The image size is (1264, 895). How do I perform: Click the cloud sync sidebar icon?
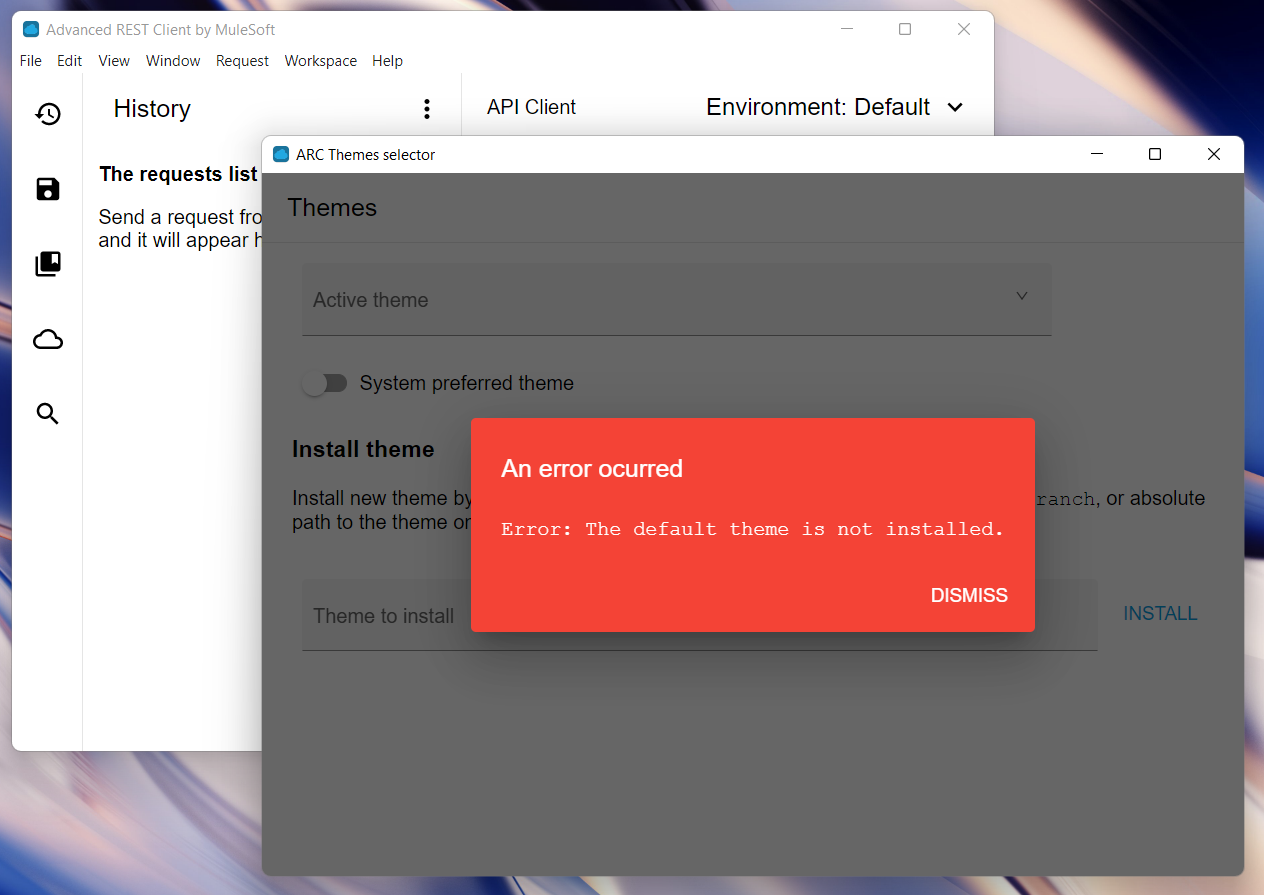[47, 339]
